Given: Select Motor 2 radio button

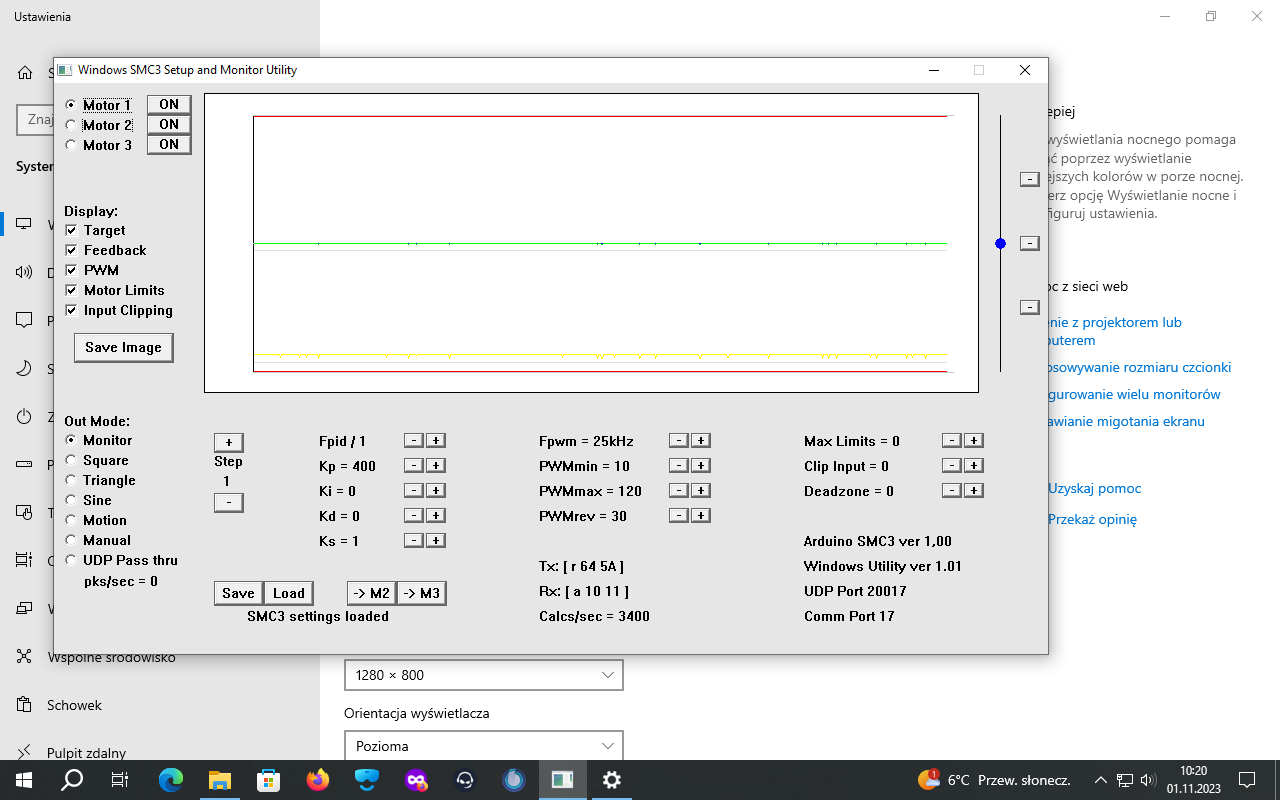Looking at the screenshot, I should point(70,125).
